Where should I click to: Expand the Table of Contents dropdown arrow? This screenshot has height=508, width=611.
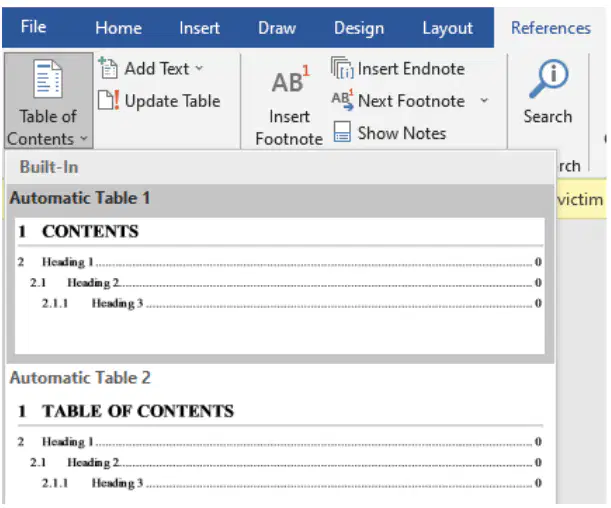[84, 138]
